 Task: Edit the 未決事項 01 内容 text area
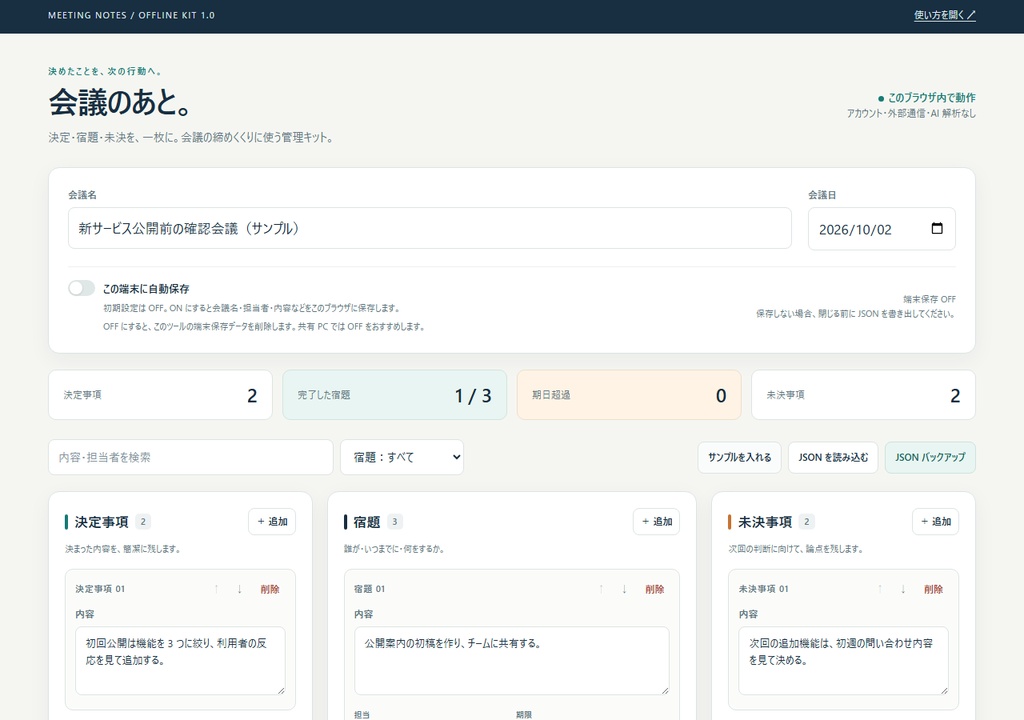[x=843, y=661]
